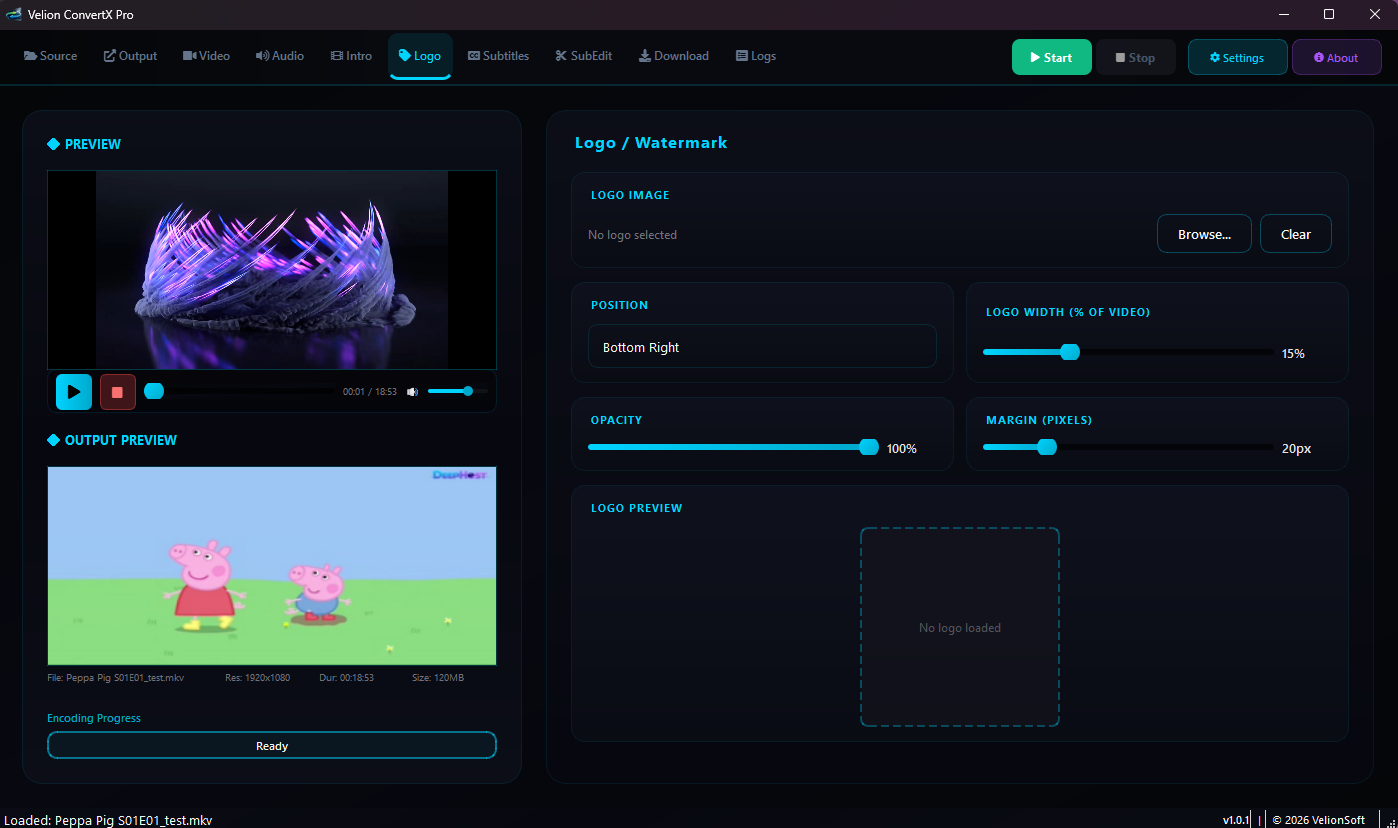
Task: Click the © 2026 VelionSoft text
Action: point(1318,820)
